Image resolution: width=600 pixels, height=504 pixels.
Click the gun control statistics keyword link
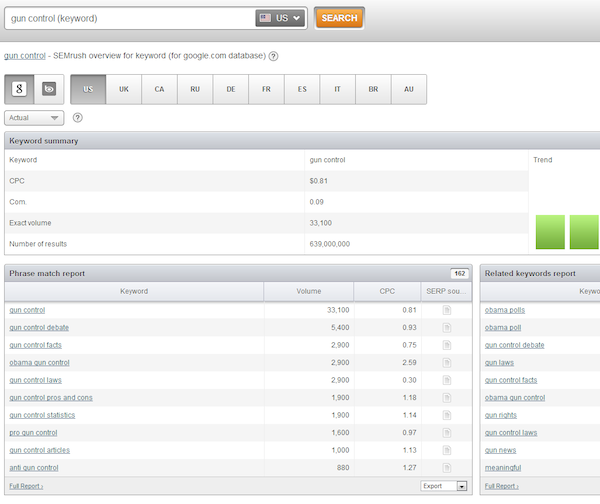(42, 415)
